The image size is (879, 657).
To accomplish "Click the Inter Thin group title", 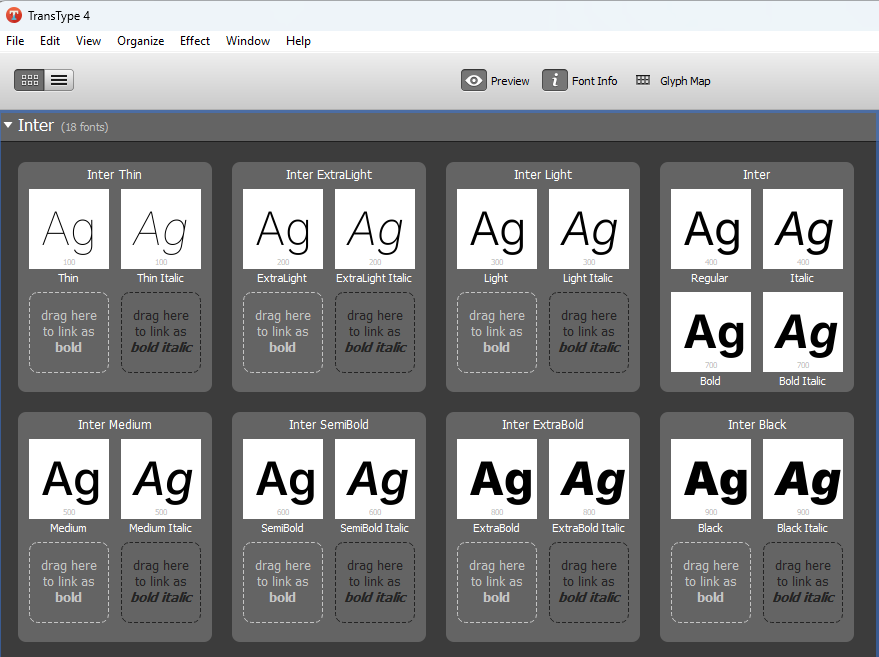I will coord(114,175).
